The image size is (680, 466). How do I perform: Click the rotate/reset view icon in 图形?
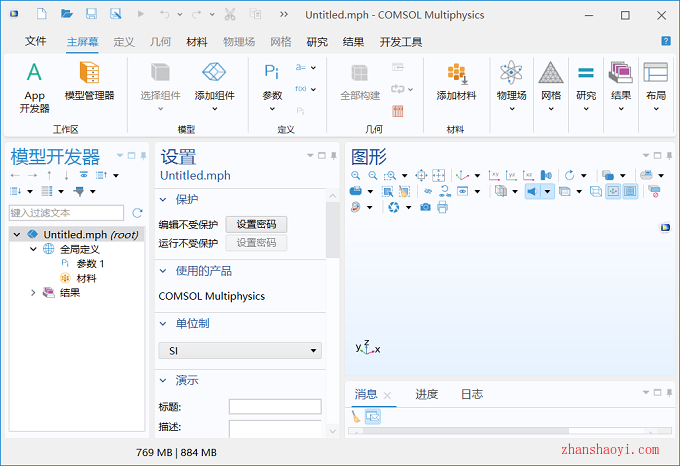point(569,176)
